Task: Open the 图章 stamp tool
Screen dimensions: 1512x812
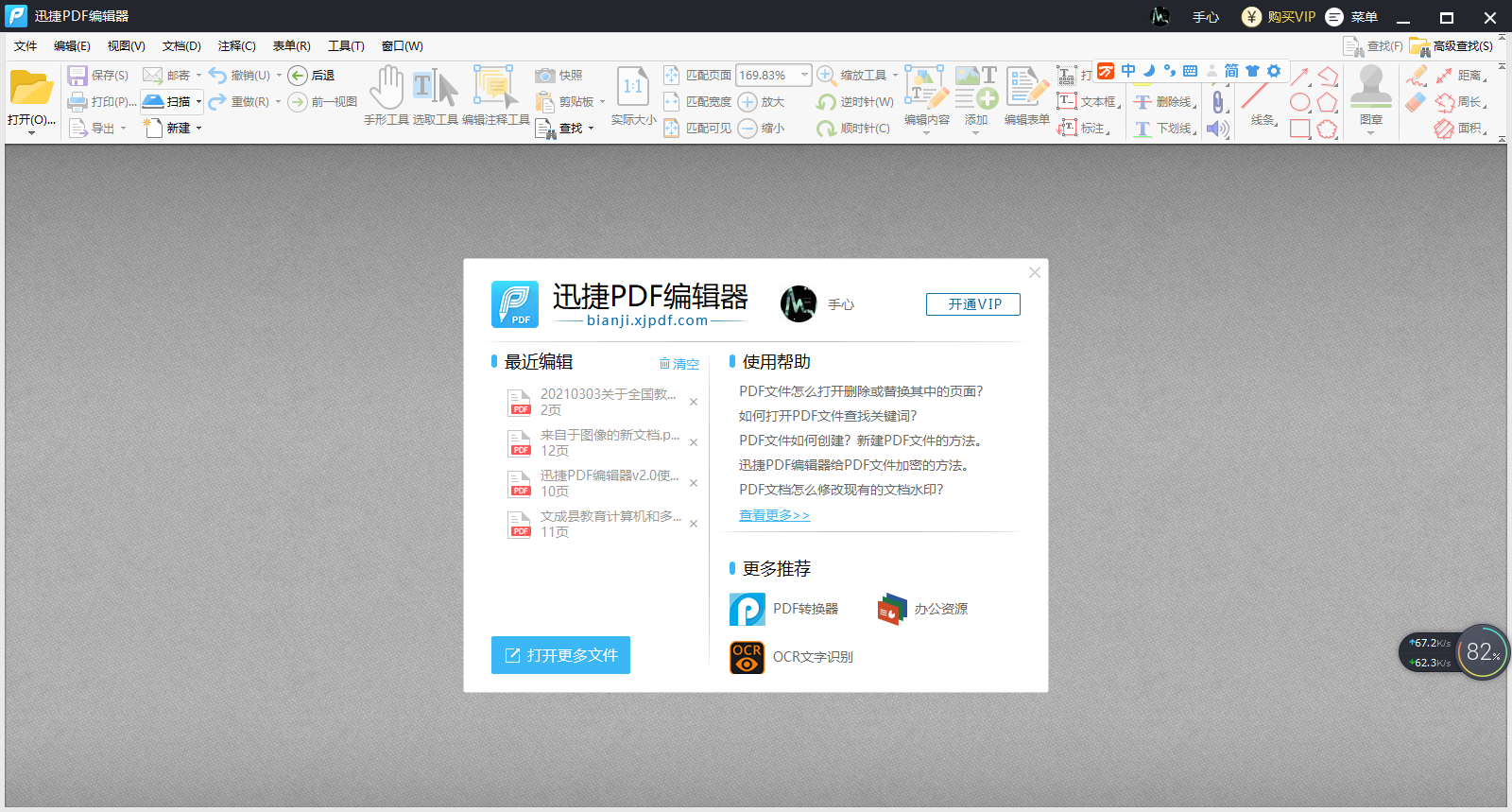Action: coord(1371,95)
